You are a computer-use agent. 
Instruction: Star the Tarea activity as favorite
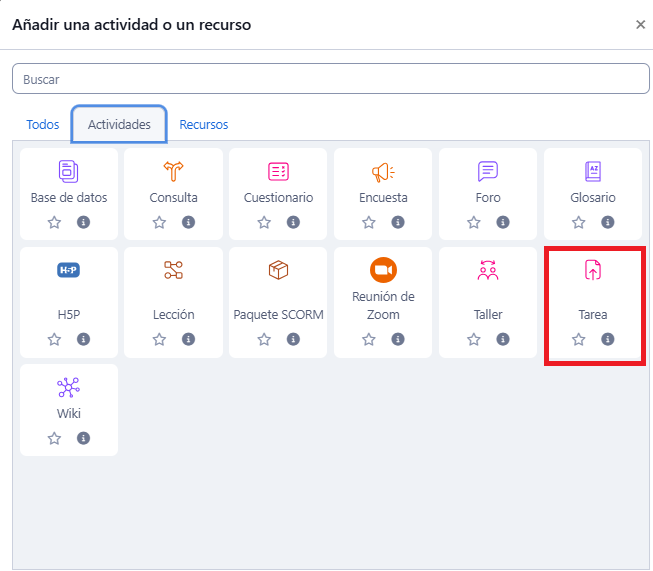coord(579,339)
